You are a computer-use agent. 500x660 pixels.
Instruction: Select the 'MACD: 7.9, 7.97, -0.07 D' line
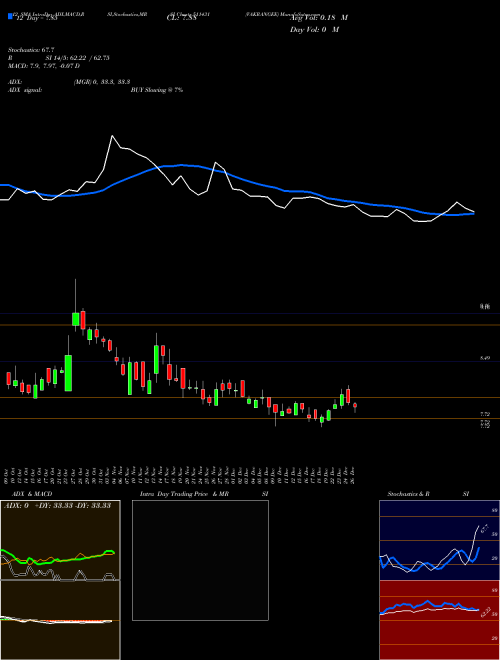point(44,66)
